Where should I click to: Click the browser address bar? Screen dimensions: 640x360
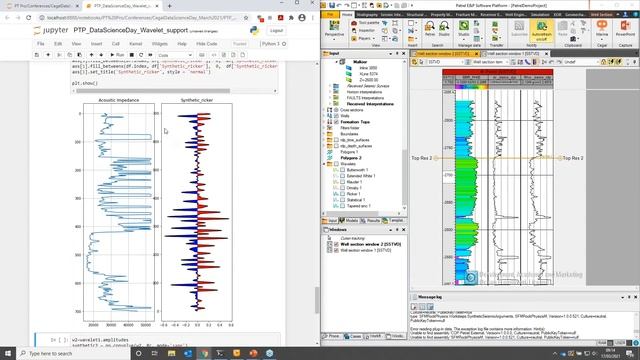141,18
